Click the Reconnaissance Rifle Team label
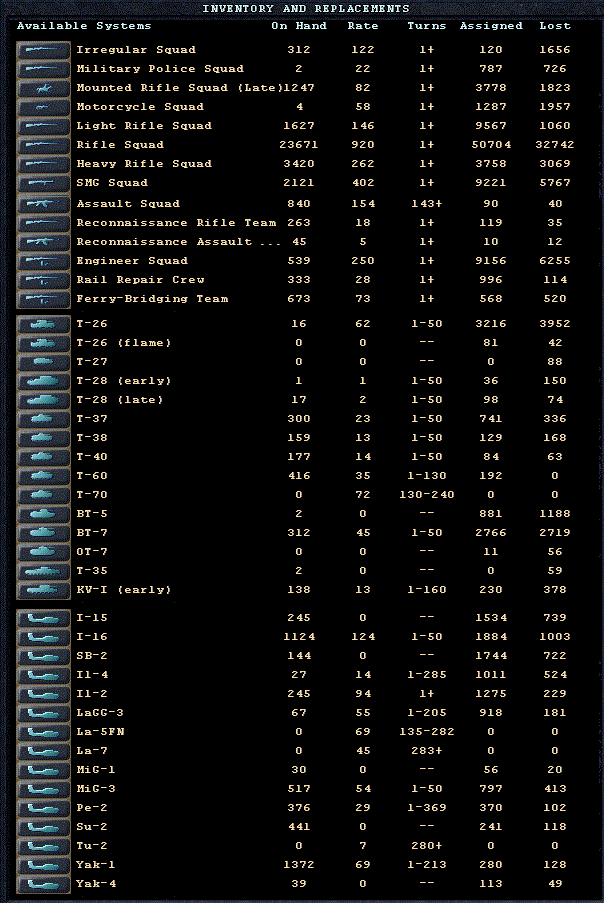604x903 pixels. click(176, 223)
